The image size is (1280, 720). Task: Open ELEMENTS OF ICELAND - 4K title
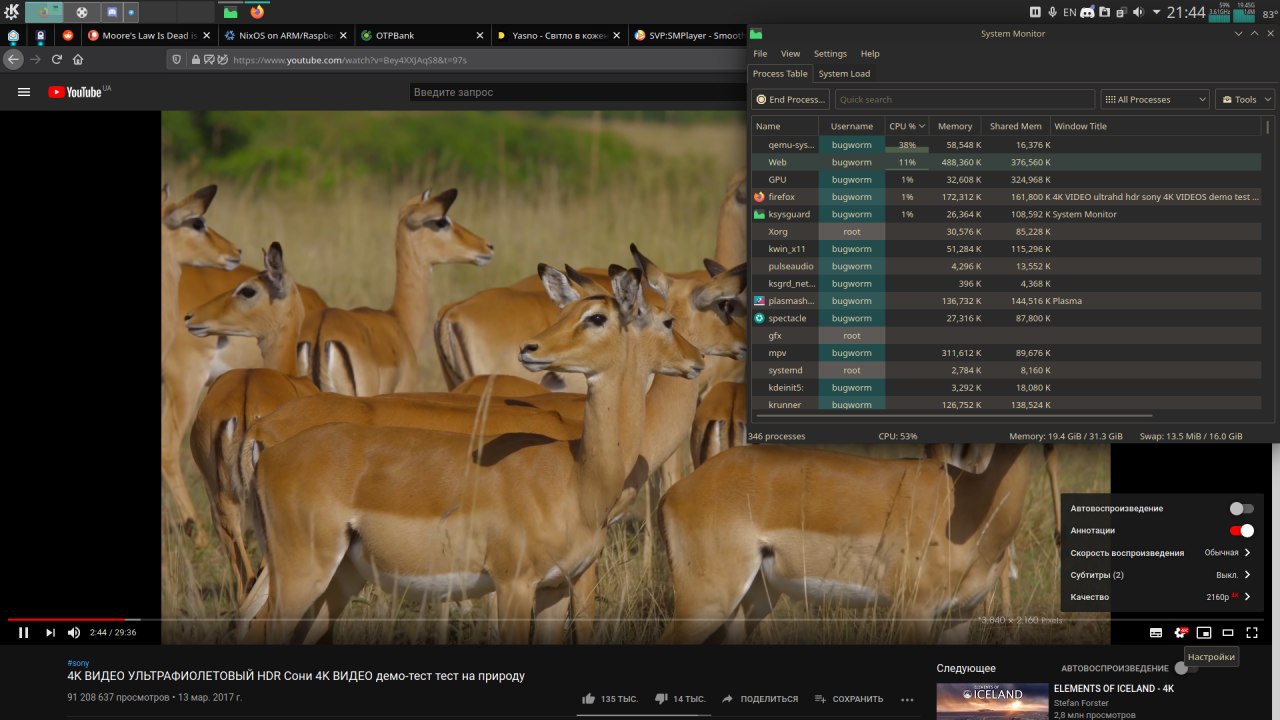[1113, 689]
